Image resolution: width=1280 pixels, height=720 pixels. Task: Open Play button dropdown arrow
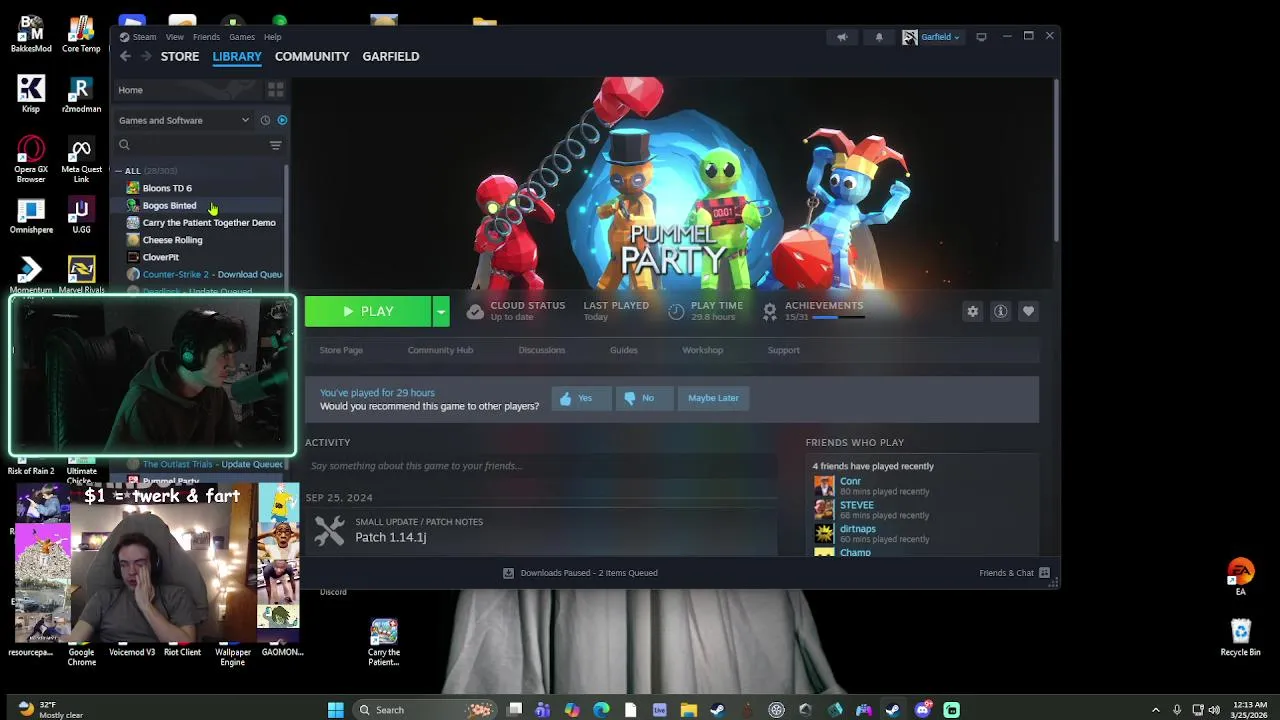440,312
